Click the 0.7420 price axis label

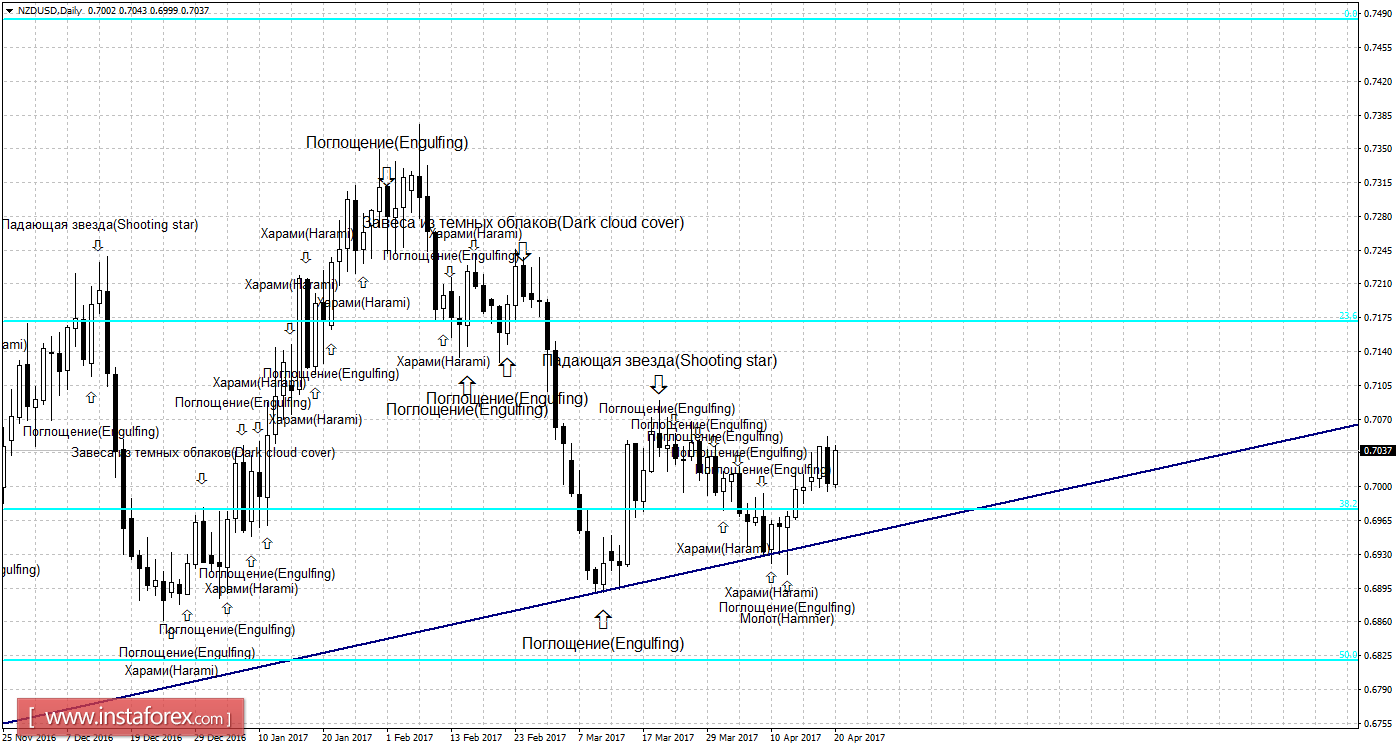pos(1378,81)
